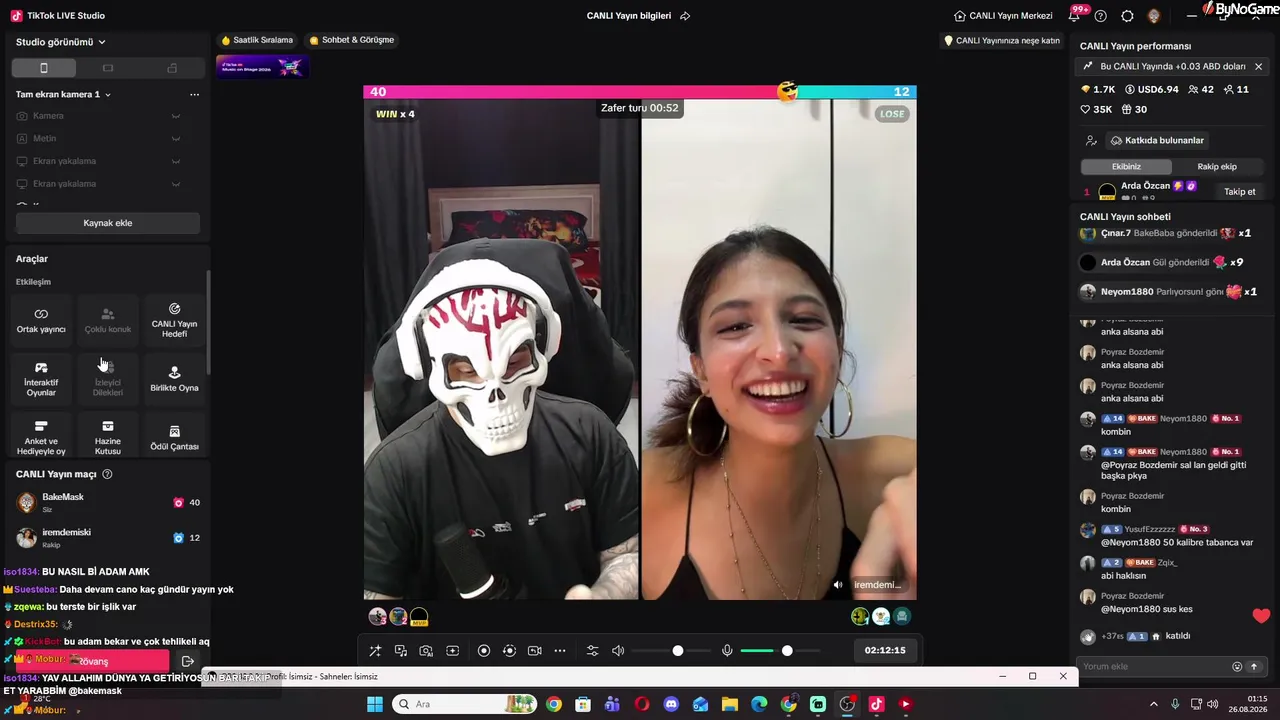
Task: Send comment with the arrow button
Action: (1254, 667)
